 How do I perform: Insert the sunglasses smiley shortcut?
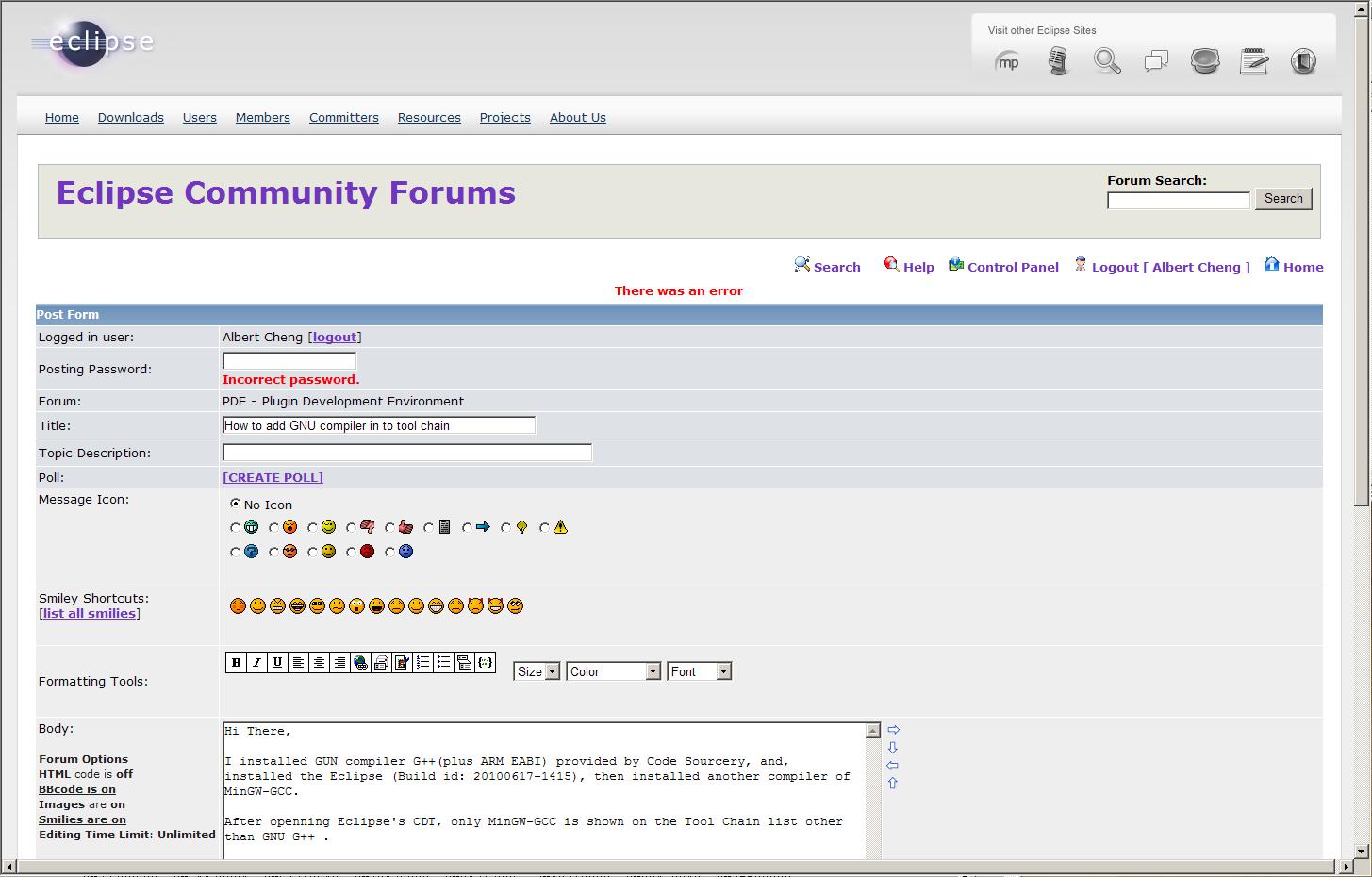click(x=317, y=605)
